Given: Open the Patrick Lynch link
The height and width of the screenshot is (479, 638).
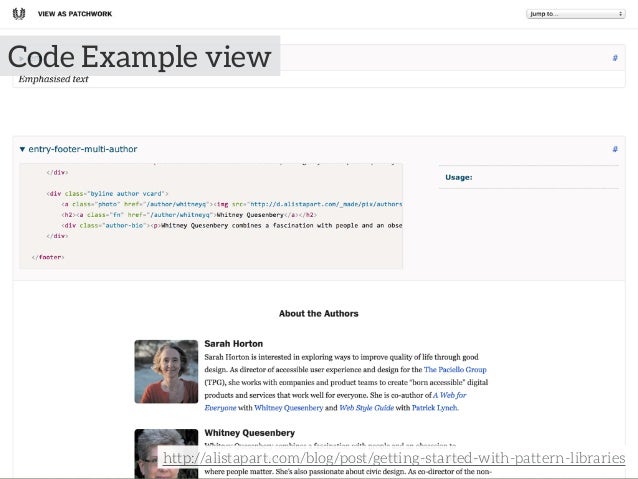Looking at the screenshot, I should 435,408.
